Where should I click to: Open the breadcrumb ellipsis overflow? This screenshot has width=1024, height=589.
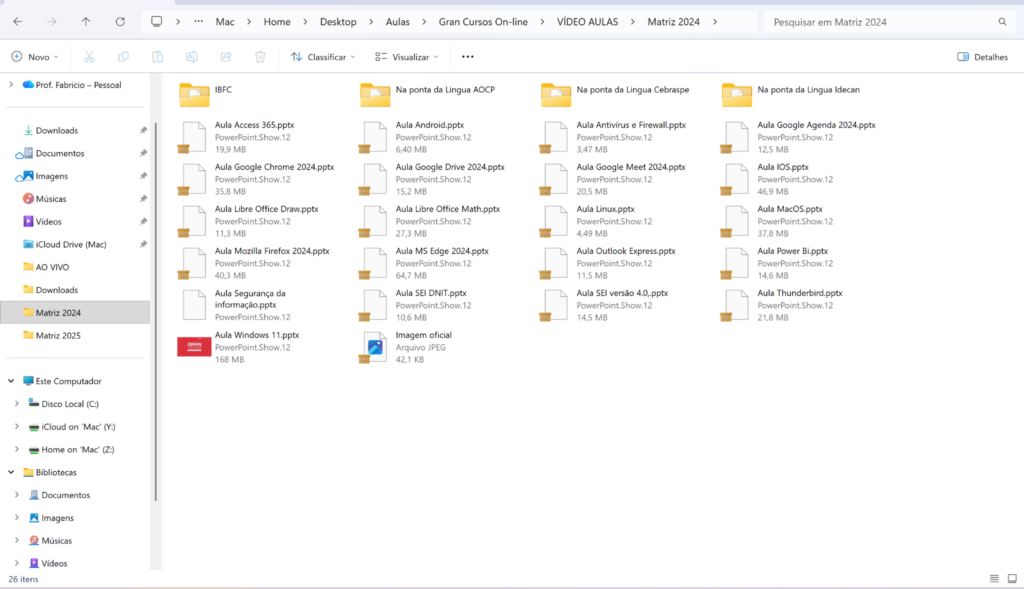199,22
